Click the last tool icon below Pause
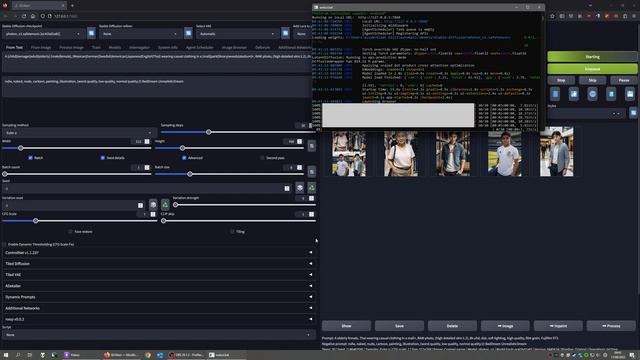This screenshot has width=640, height=360. pyautogui.click(x=630, y=94)
